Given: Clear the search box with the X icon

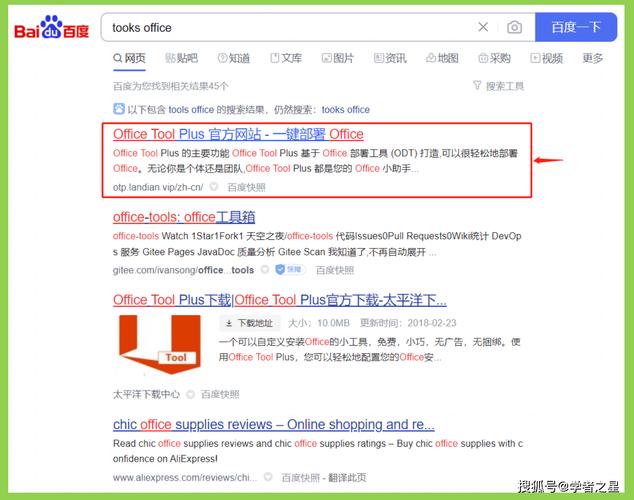Looking at the screenshot, I should pyautogui.click(x=483, y=27).
